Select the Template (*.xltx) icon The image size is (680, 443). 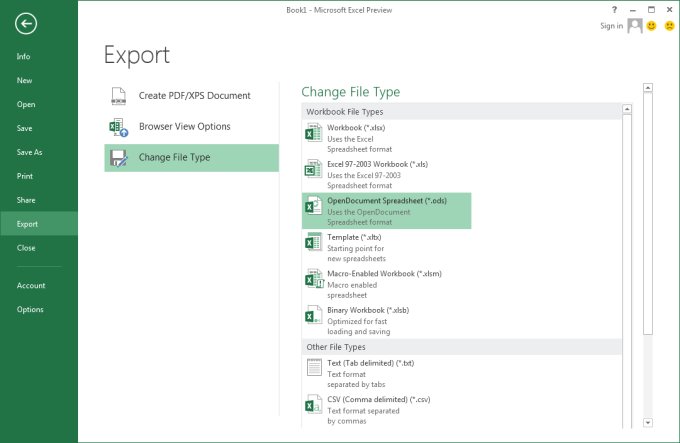click(314, 242)
